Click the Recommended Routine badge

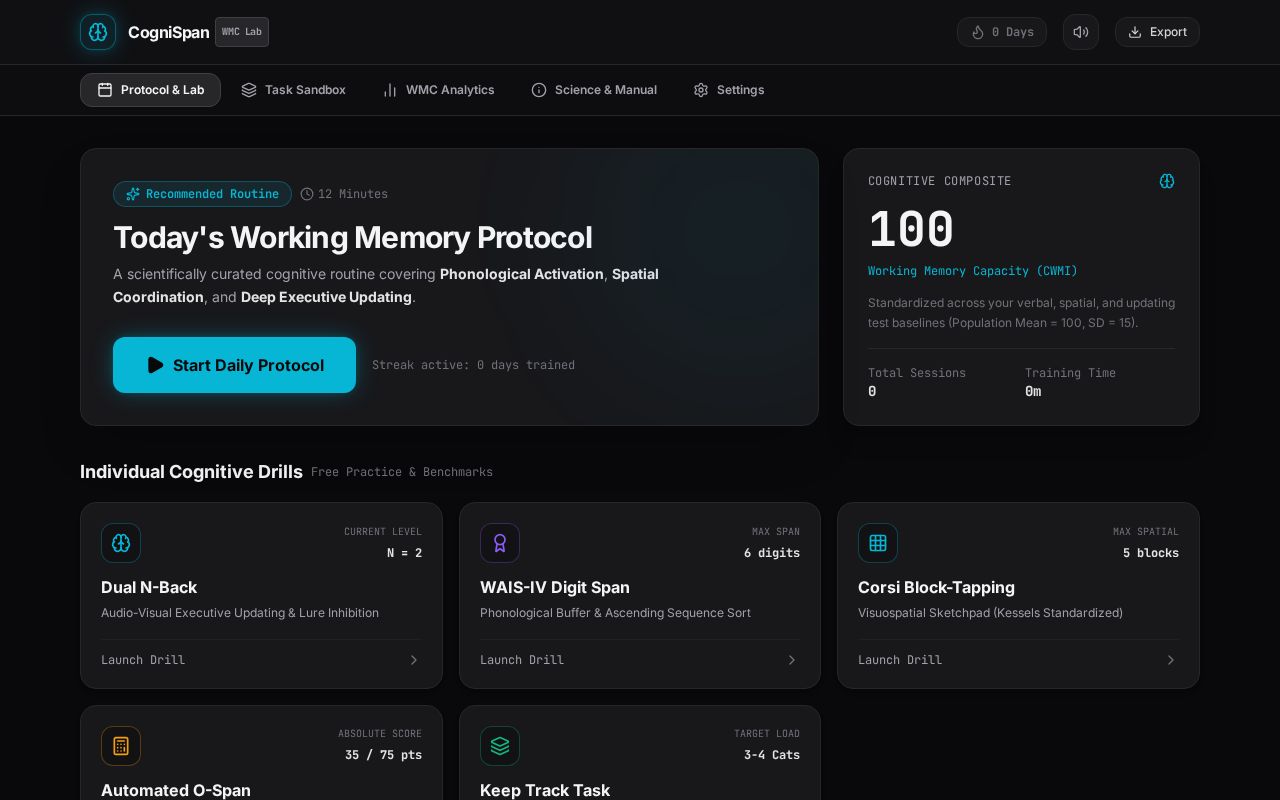(202, 194)
